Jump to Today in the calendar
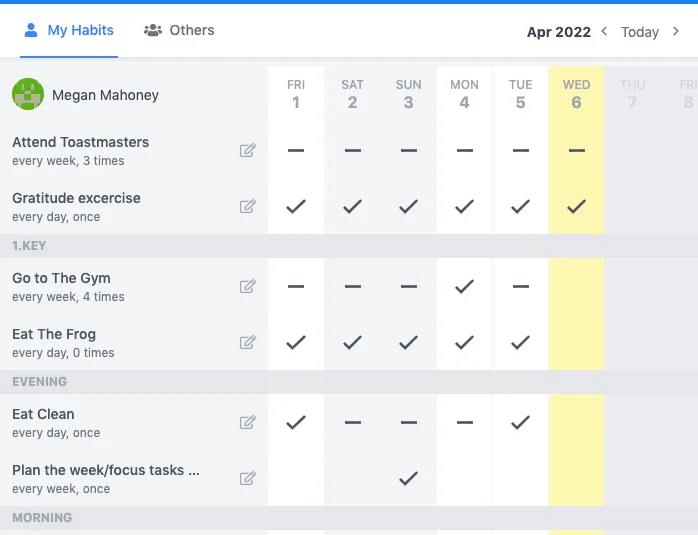This screenshot has width=698, height=535. 640,32
